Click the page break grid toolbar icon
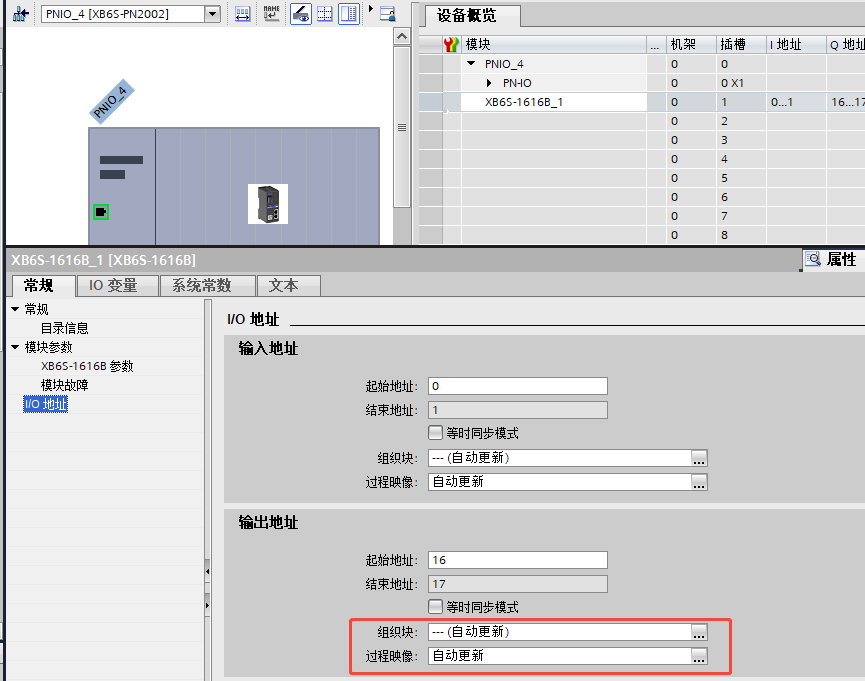This screenshot has height=681, width=865. [324, 13]
